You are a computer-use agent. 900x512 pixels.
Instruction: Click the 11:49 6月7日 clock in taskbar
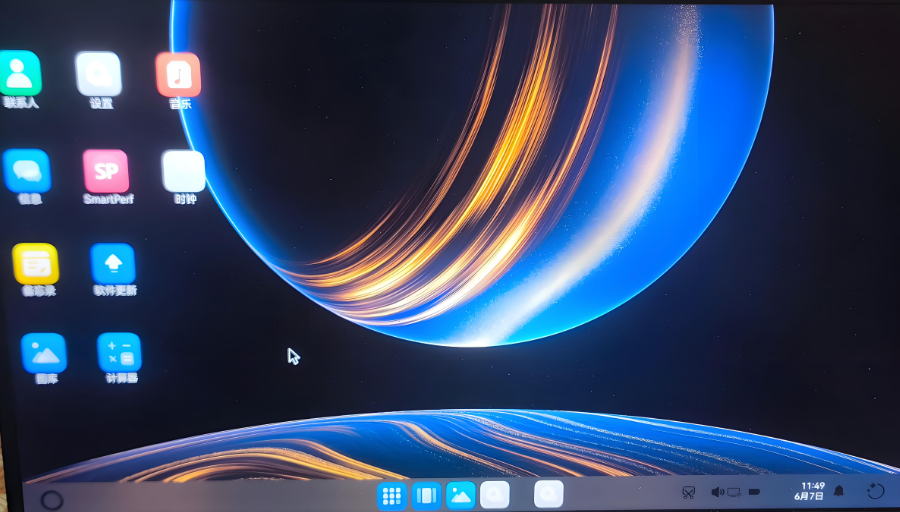[x=810, y=491]
